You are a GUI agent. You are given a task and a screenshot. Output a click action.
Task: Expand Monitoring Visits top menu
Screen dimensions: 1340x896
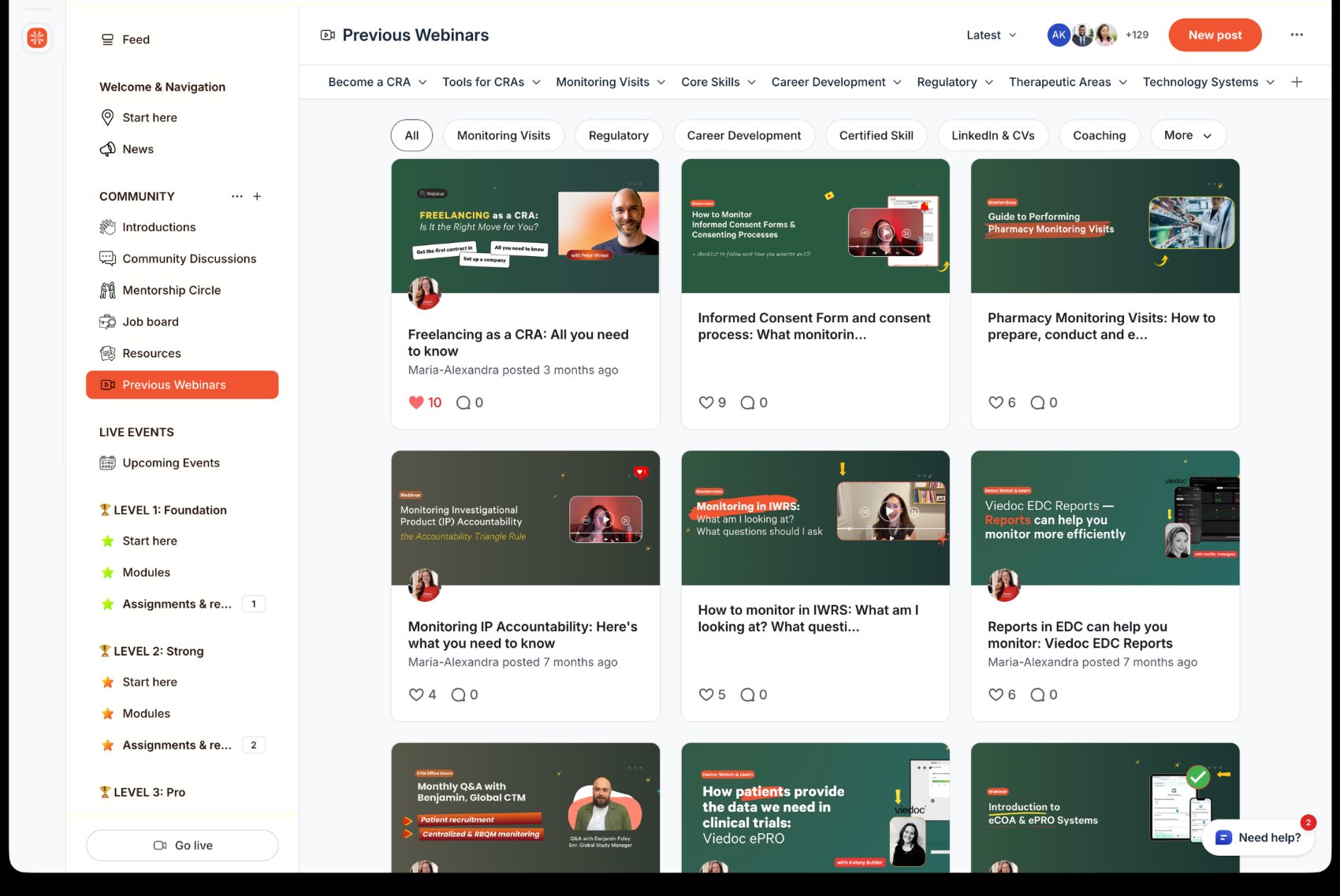611,82
